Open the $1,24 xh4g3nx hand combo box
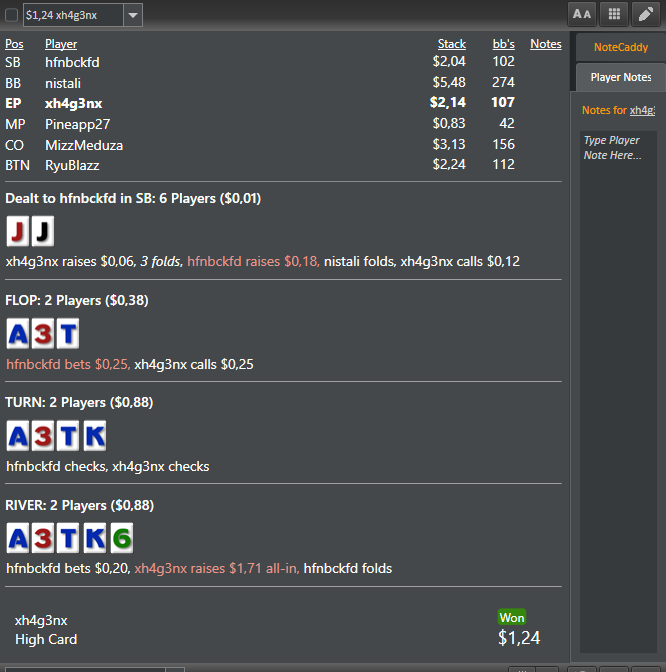Image resolution: width=666 pixels, height=672 pixels. pyautogui.click(x=83, y=15)
